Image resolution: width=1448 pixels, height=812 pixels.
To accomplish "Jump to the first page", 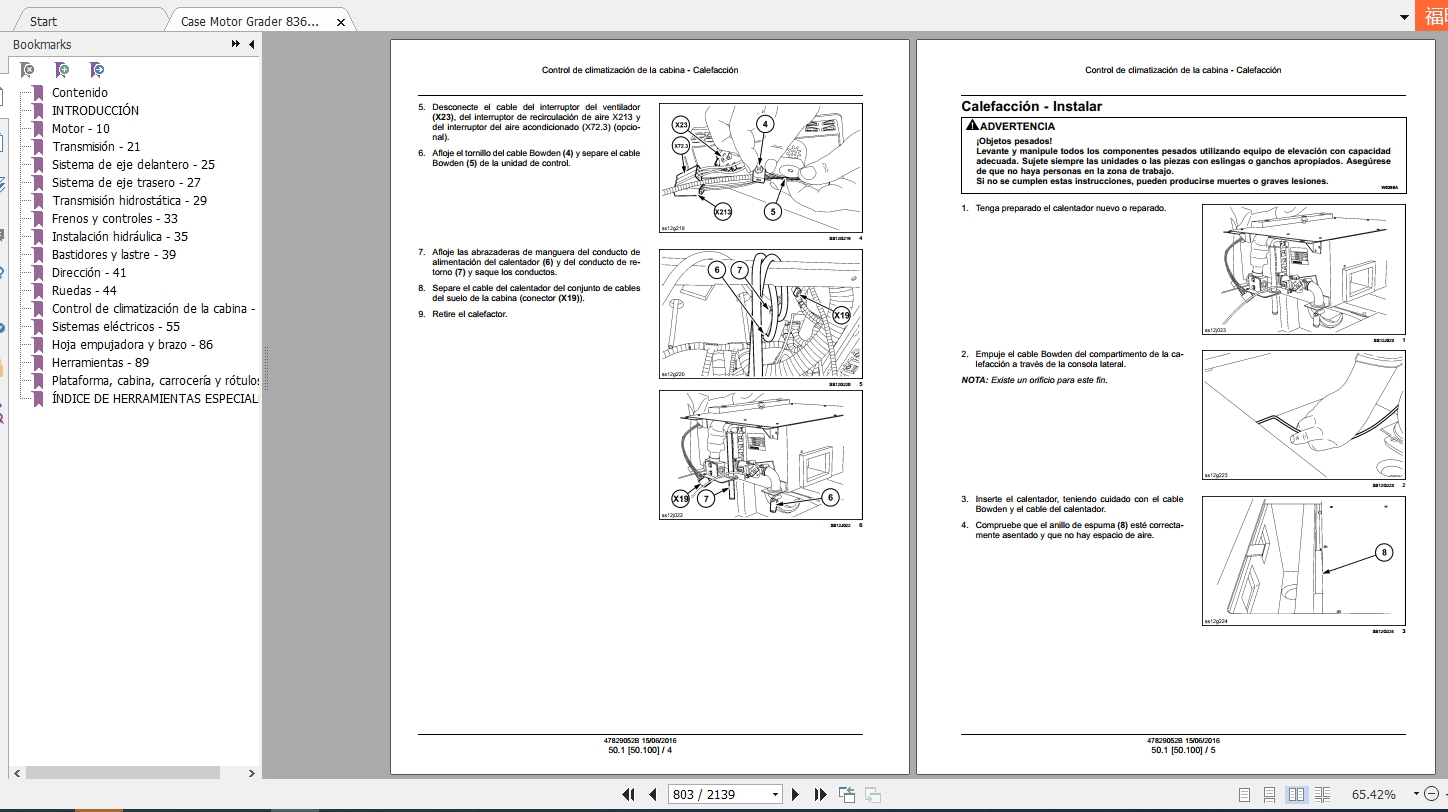I will (629, 794).
